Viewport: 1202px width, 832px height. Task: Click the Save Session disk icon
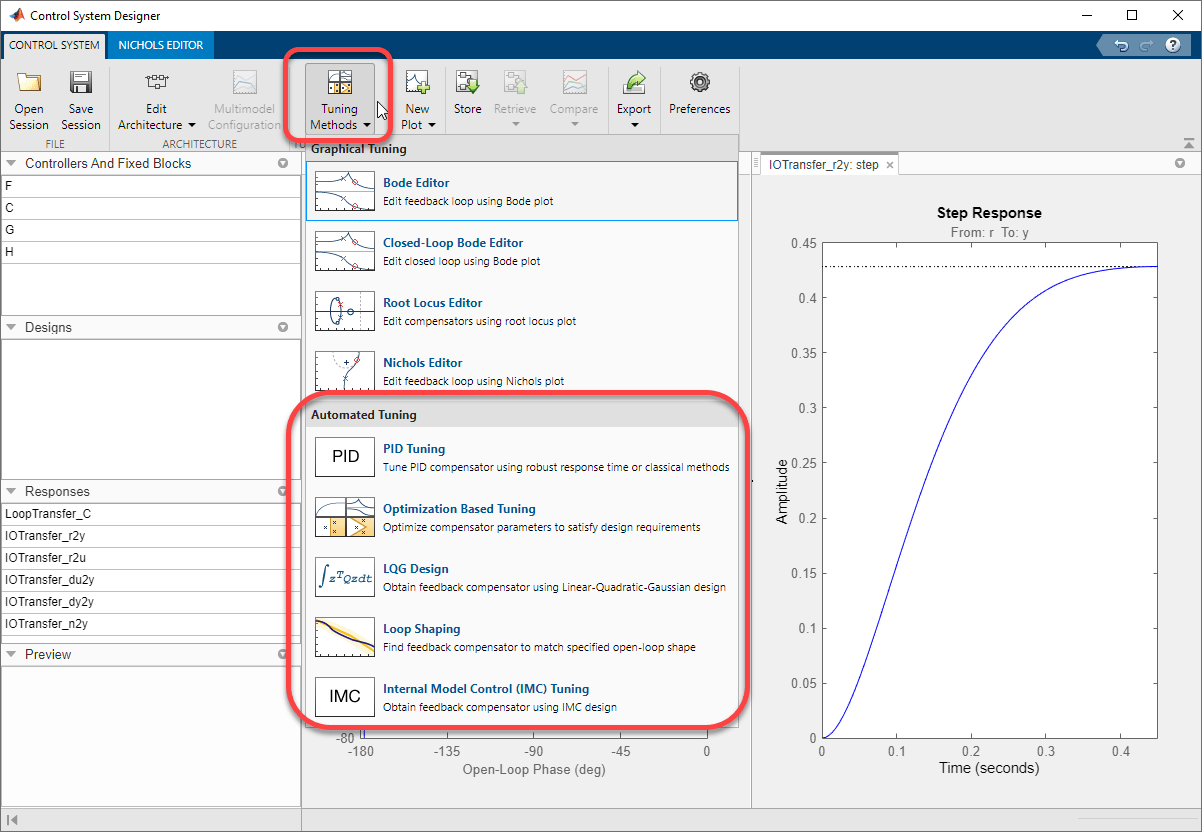(x=81, y=83)
